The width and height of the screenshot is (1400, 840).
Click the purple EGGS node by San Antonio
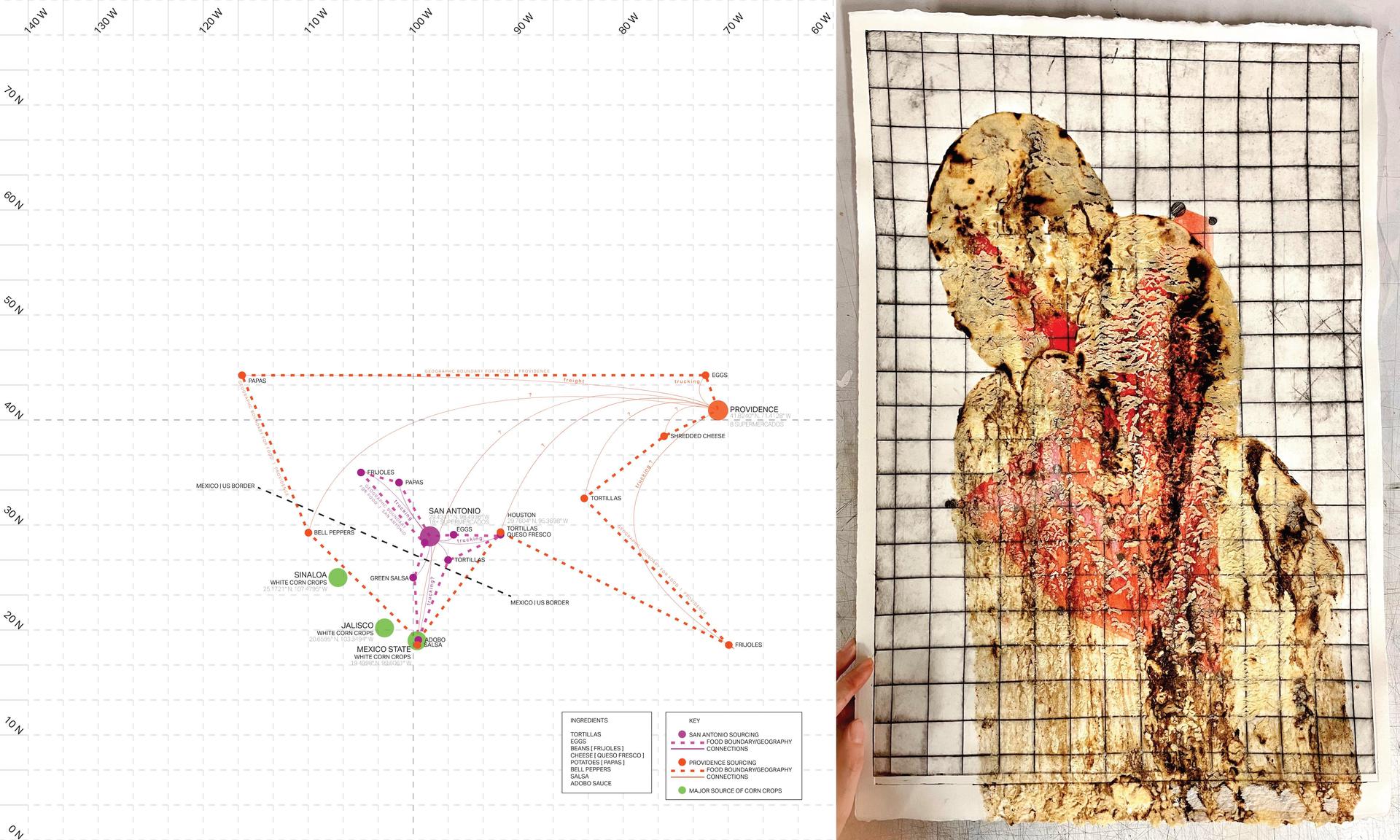click(x=454, y=534)
